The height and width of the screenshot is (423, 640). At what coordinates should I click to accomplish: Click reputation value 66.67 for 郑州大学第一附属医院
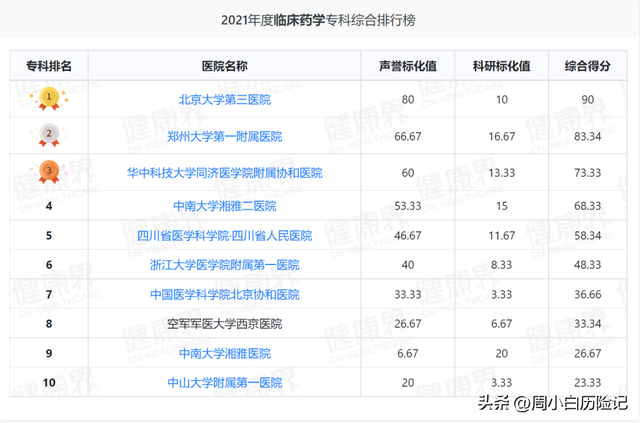tap(408, 136)
